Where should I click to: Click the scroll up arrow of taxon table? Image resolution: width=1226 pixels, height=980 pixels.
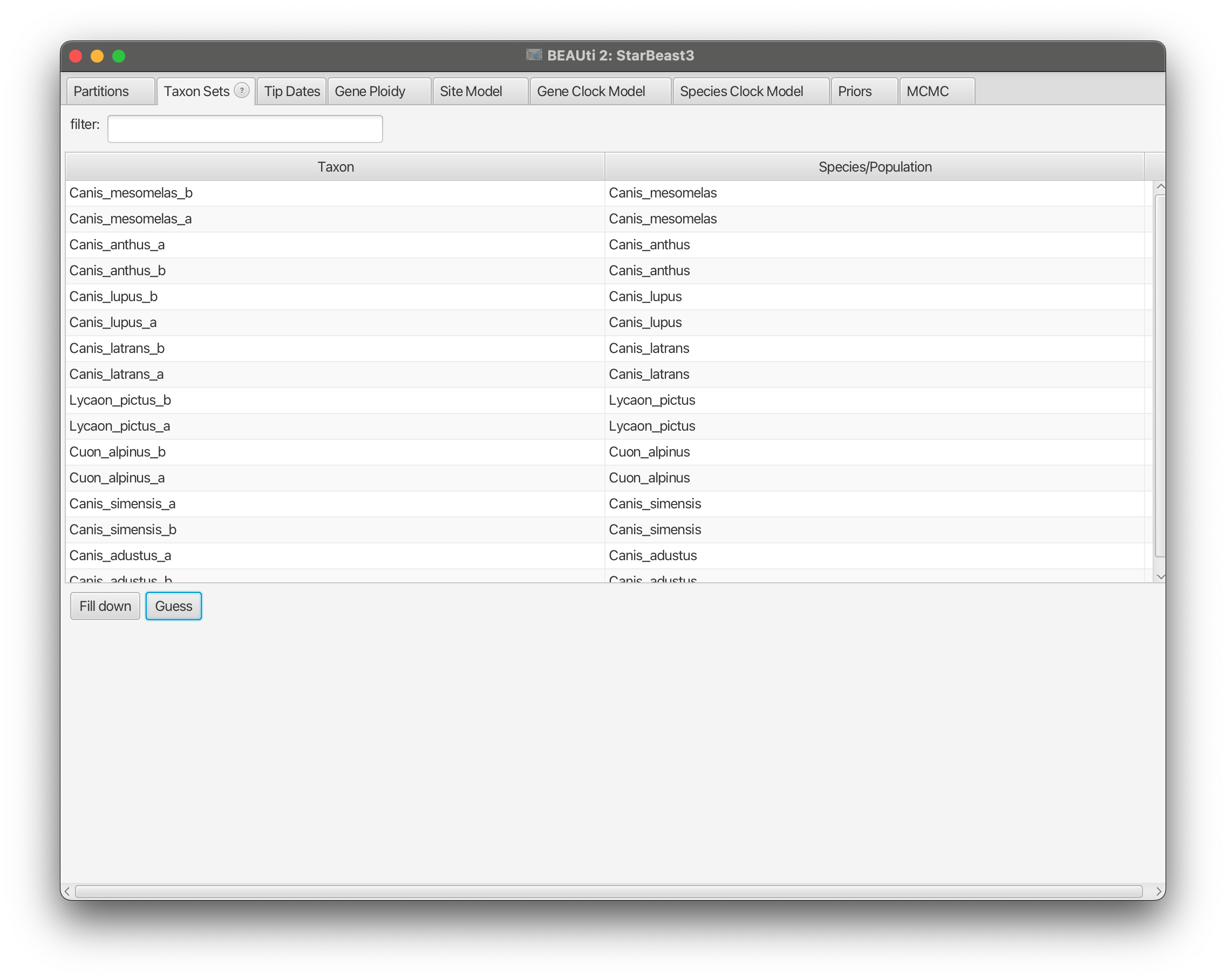[1161, 187]
